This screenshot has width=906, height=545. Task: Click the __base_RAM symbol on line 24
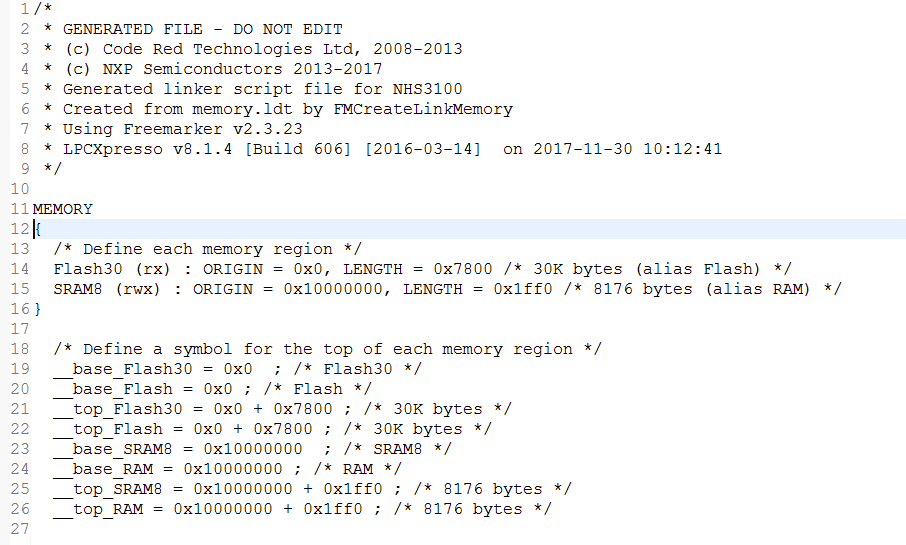(x=103, y=469)
